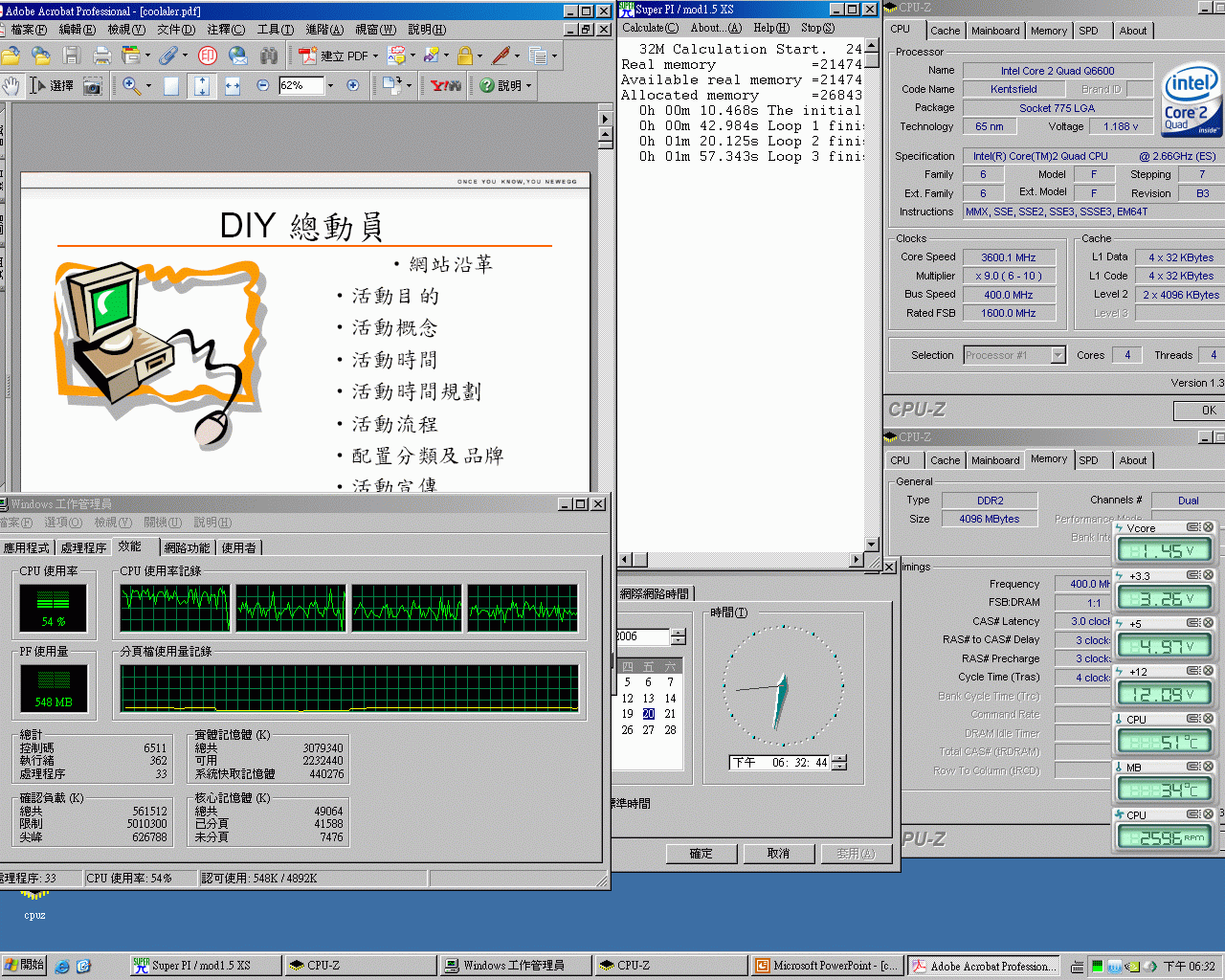
Task: Expand the 建立 PDF dropdown
Action: point(375,56)
